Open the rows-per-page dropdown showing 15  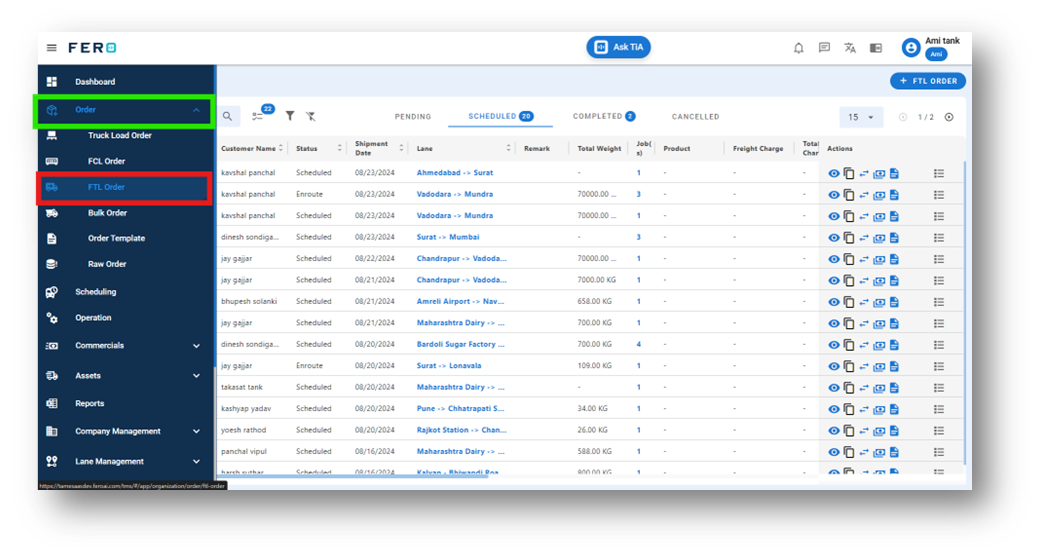[x=861, y=117]
